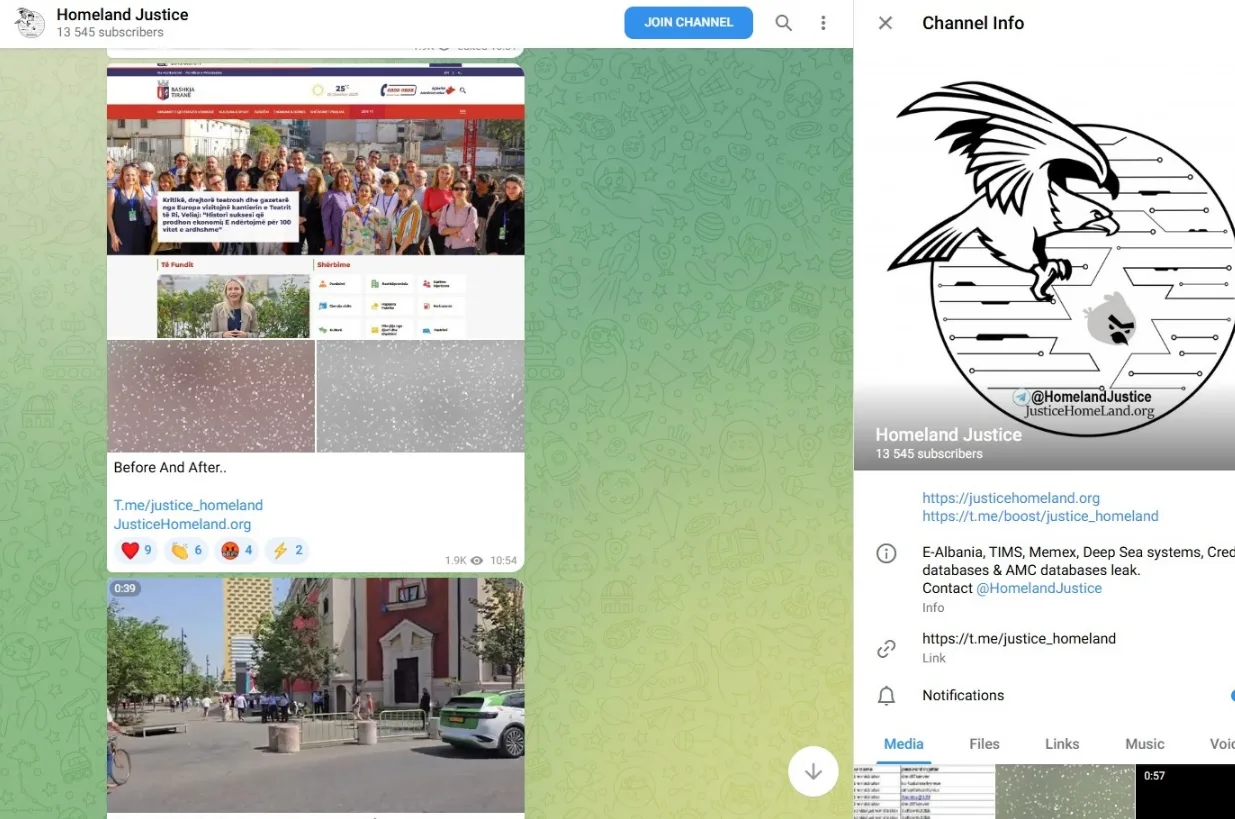Click the @HomelandJustice contact mention
This screenshot has width=1235, height=819.
pyautogui.click(x=1039, y=588)
